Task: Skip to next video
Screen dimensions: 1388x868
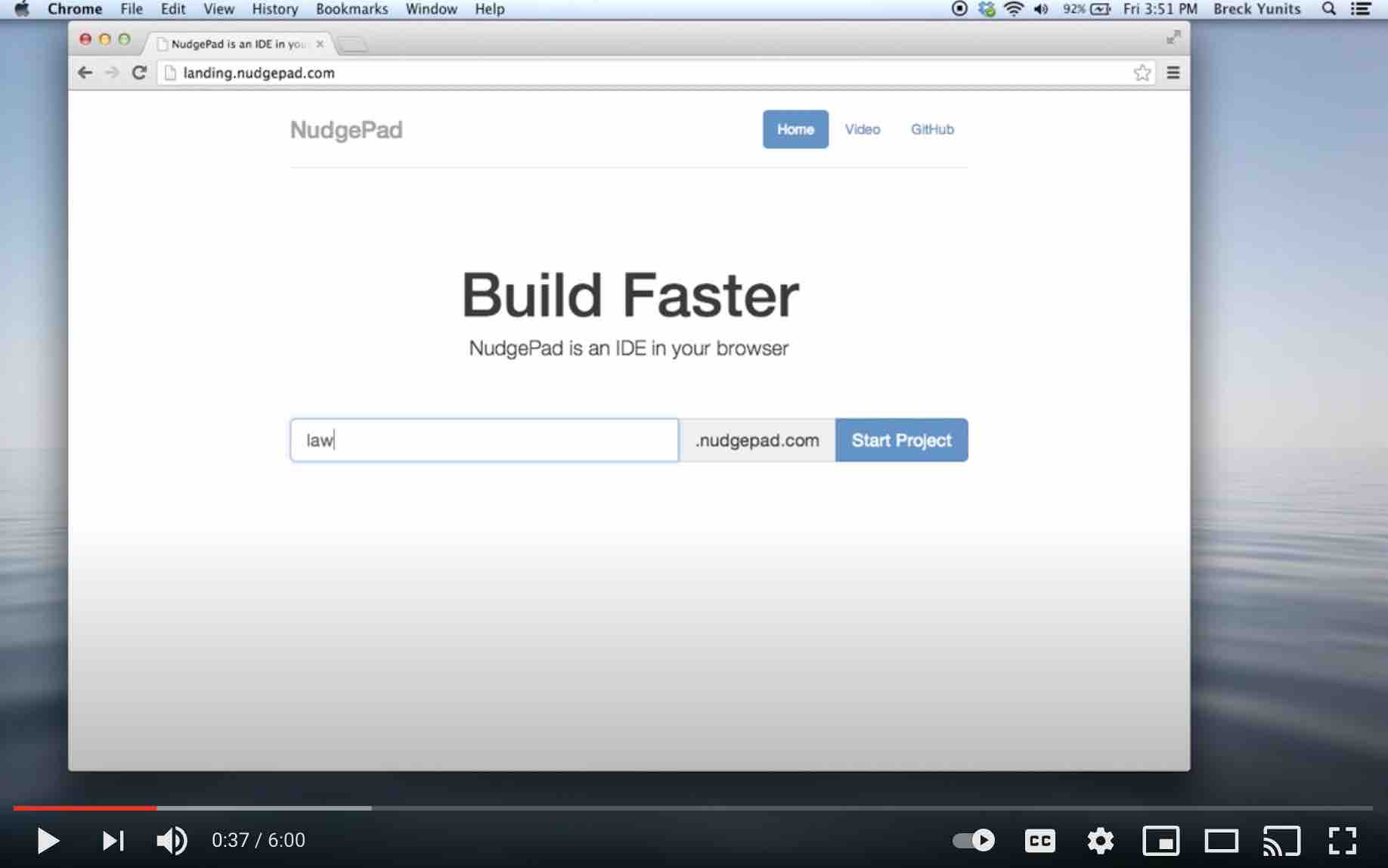Action: [113, 840]
